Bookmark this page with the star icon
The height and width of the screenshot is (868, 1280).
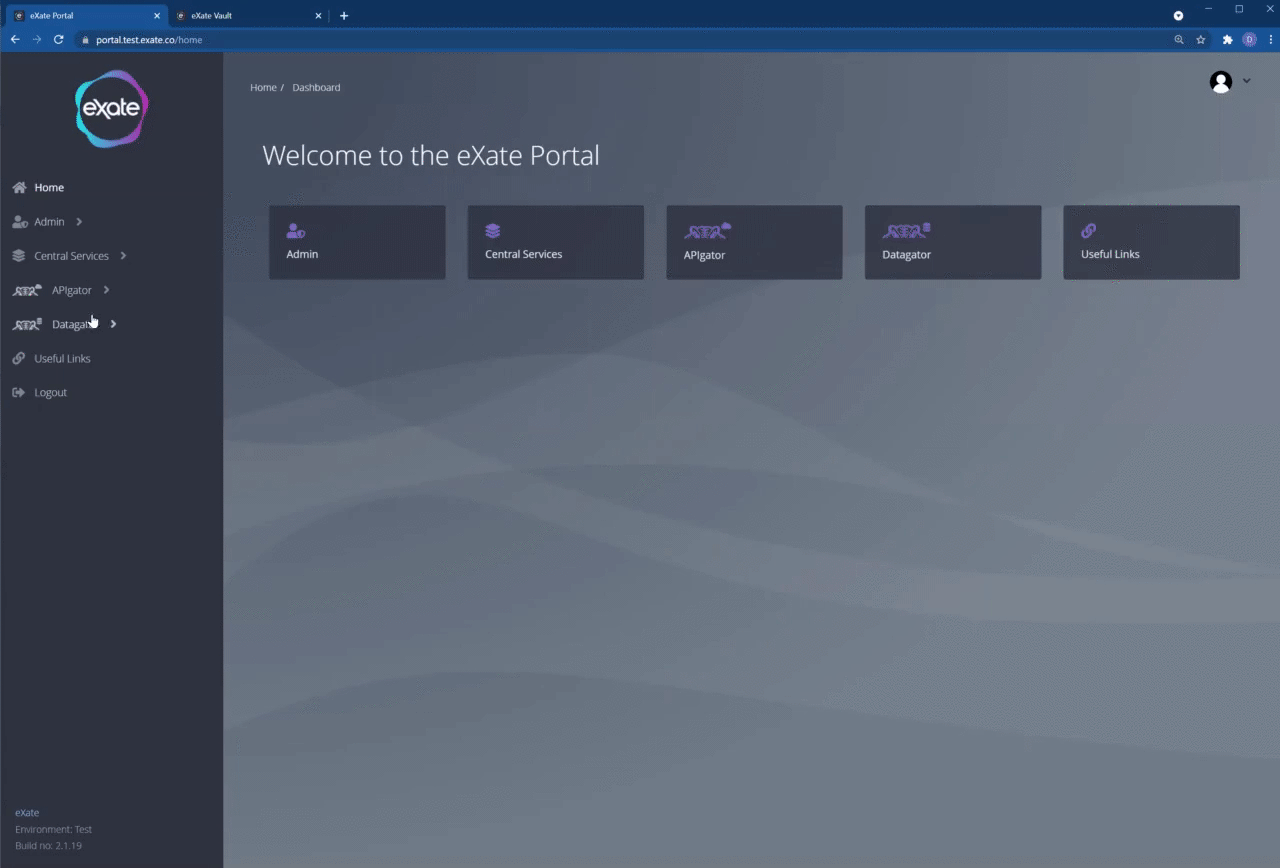coord(1201,40)
